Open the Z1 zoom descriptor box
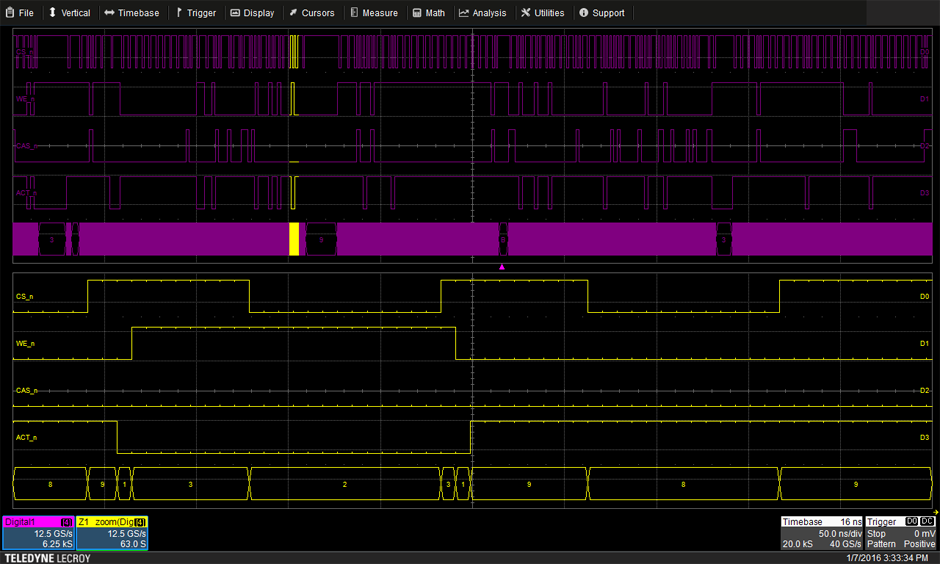 tap(112, 533)
